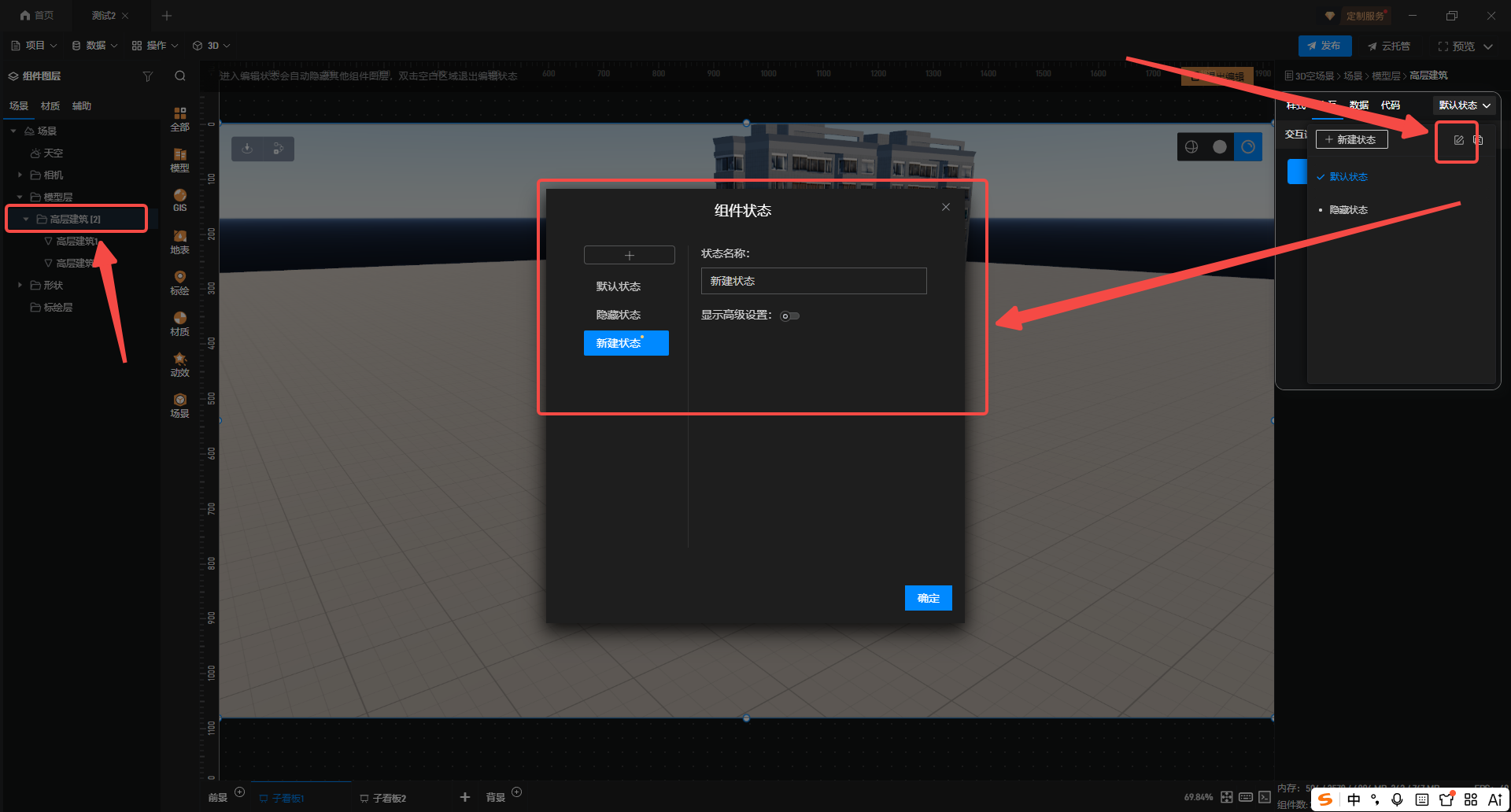The image size is (1511, 812).
Task: Open the 动效 effects category
Action: coord(179,364)
